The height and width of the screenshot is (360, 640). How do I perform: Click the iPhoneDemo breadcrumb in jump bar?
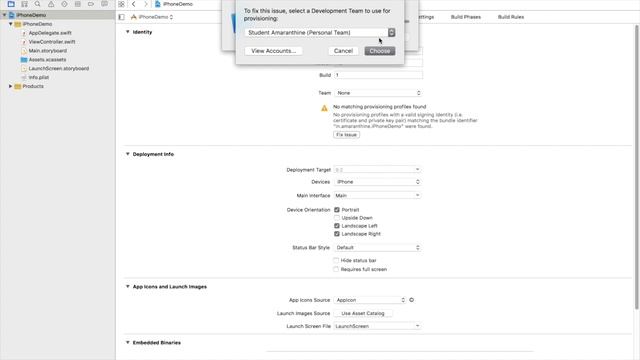point(174,4)
